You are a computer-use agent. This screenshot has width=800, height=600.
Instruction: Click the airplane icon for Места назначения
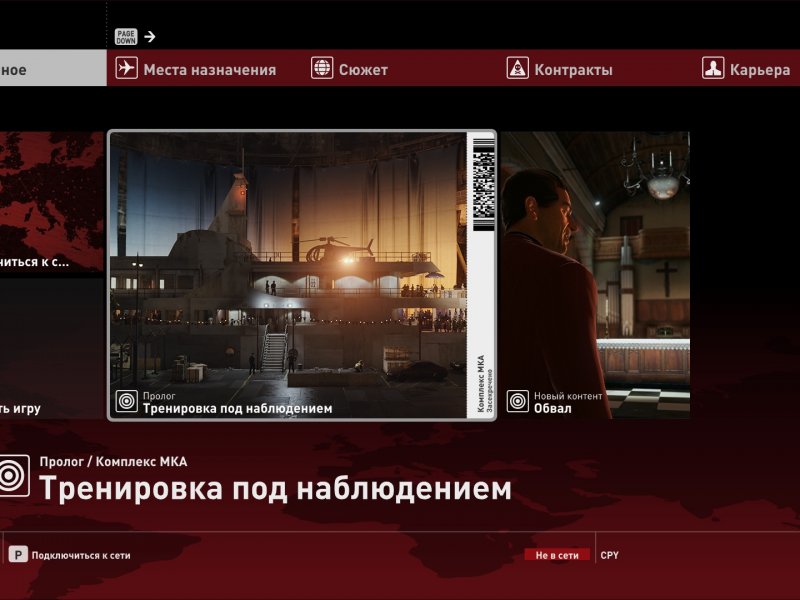(126, 68)
